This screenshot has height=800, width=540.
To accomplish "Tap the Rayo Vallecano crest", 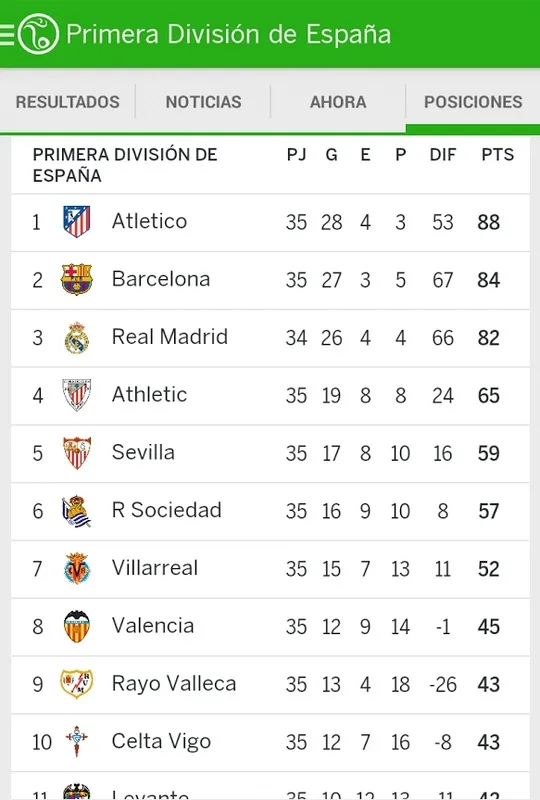I will click(x=77, y=684).
